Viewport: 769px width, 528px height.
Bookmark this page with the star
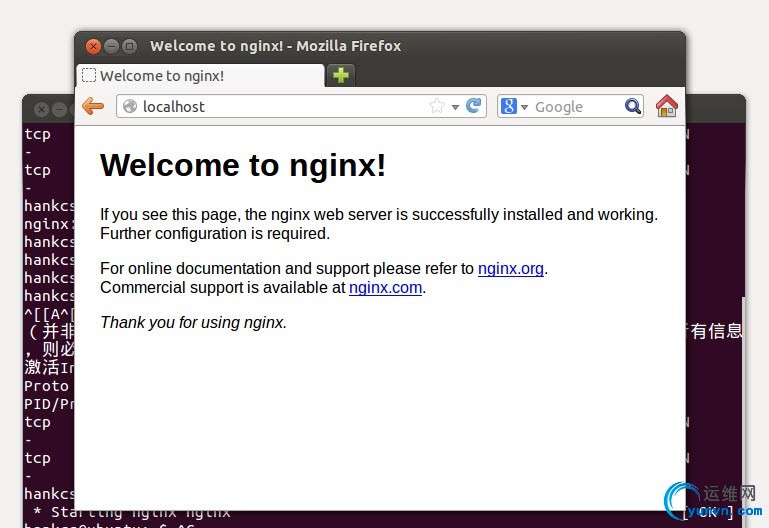click(436, 105)
